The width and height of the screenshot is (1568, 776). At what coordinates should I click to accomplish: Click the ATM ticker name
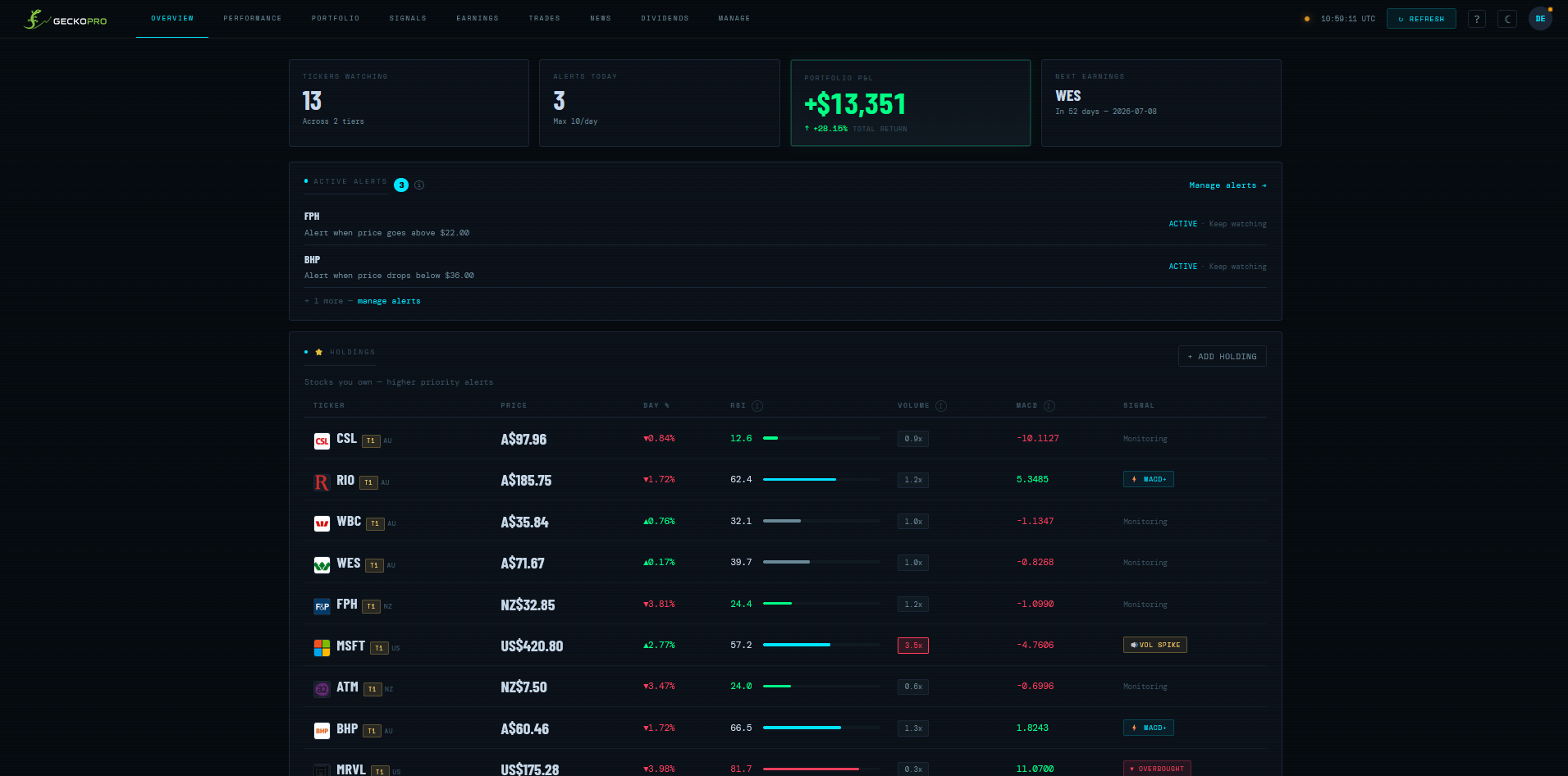point(347,687)
